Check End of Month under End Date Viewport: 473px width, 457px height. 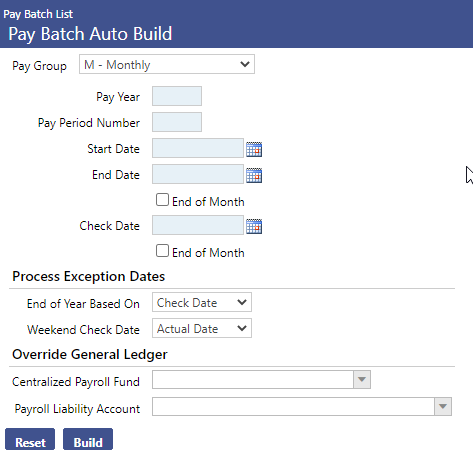coord(162,200)
